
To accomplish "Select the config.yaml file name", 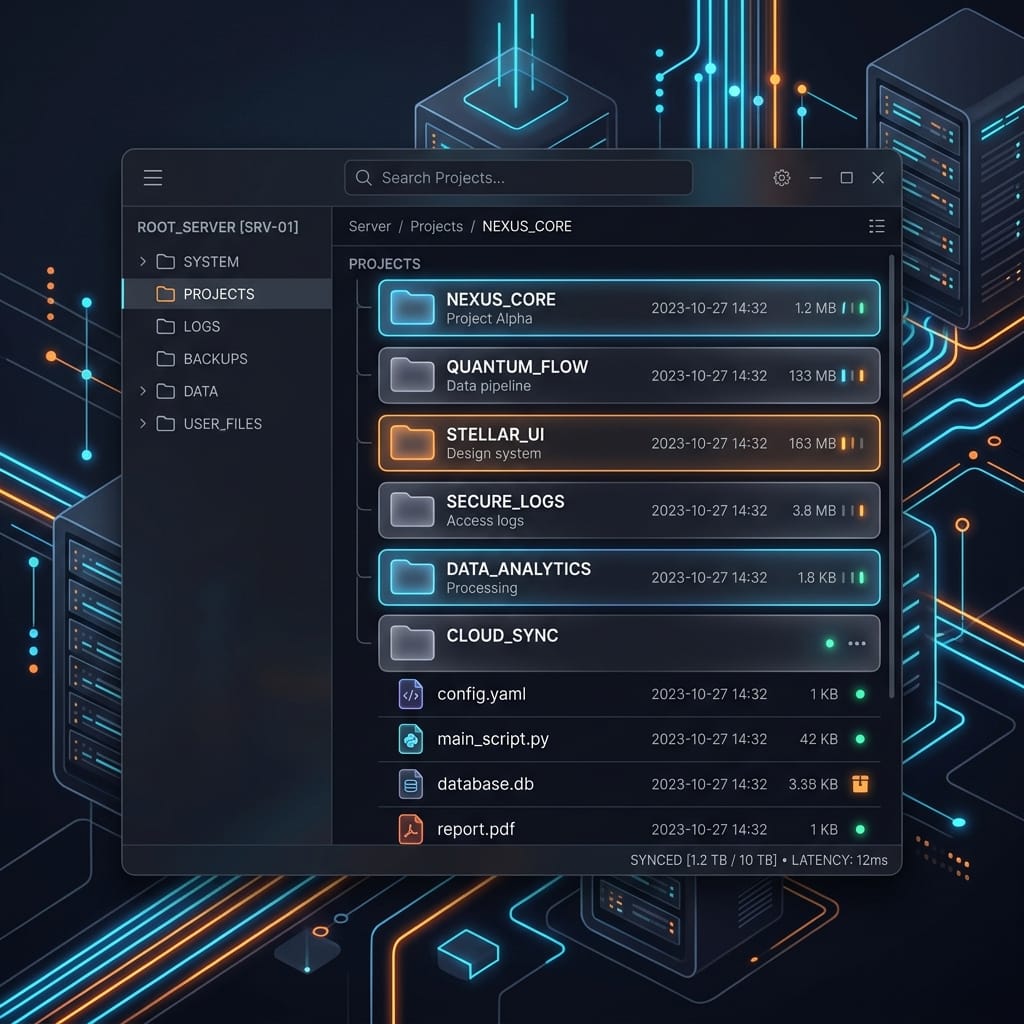I will [x=481, y=694].
